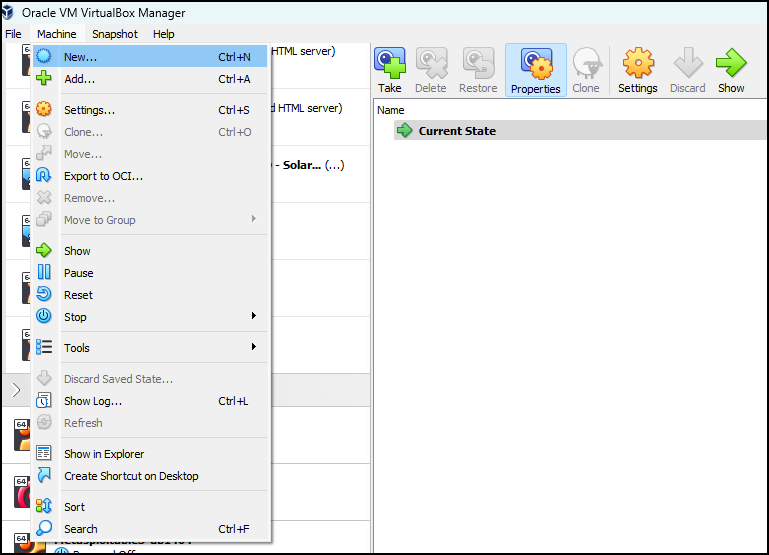
Task: Click the green Show toolbar arrow
Action: 731,63
